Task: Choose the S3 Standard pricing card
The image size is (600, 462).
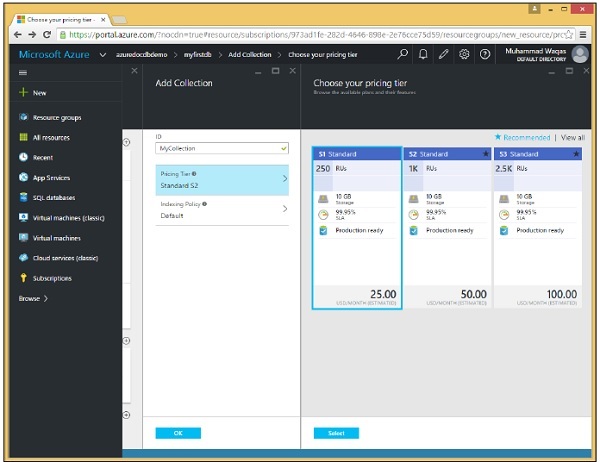Action: [537, 228]
